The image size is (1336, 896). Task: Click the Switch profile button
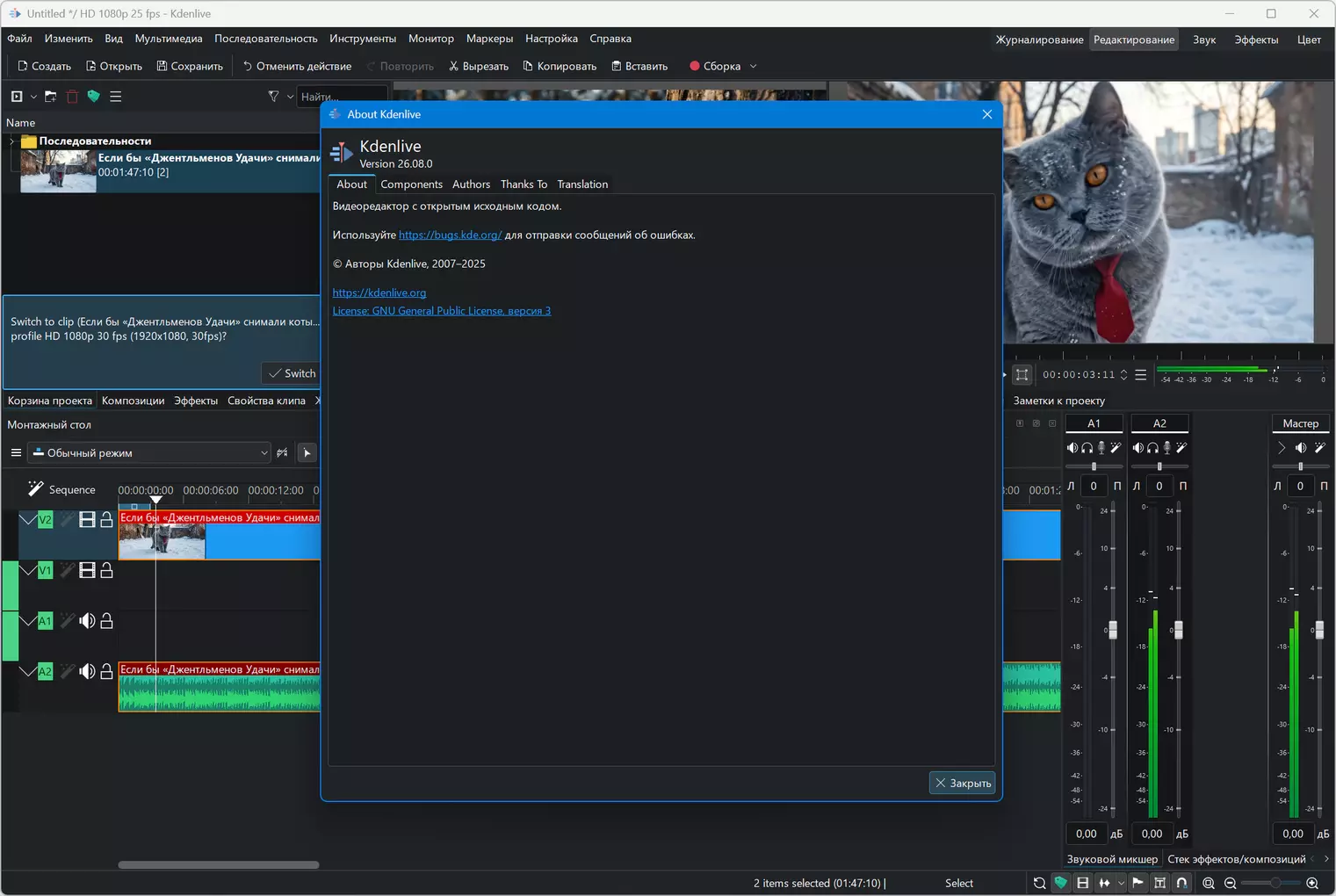292,373
